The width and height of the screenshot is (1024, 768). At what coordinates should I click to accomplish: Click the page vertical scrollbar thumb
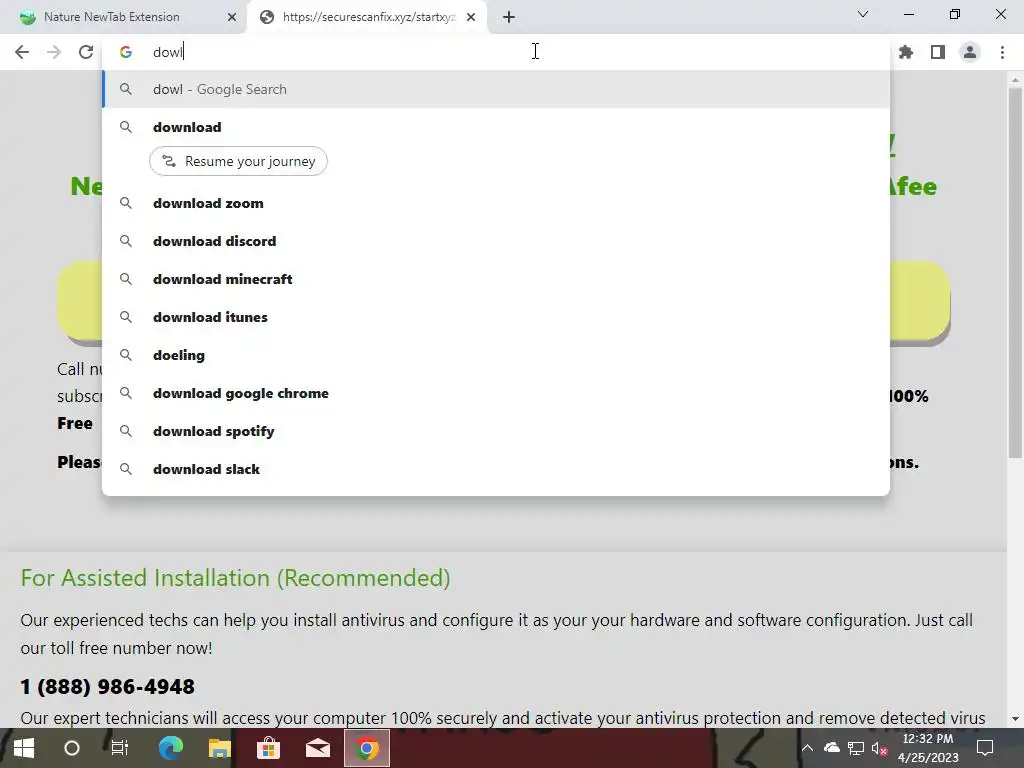pos(1015,273)
